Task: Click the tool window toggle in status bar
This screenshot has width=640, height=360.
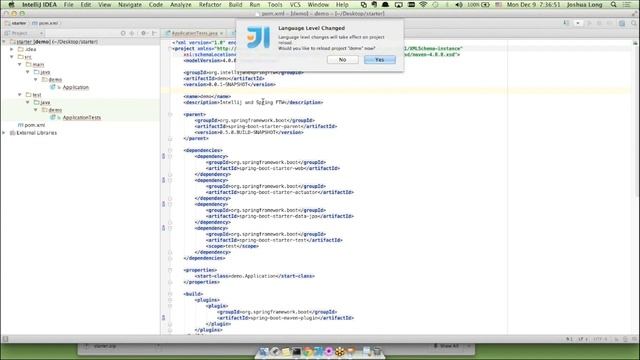Action: 5,339
